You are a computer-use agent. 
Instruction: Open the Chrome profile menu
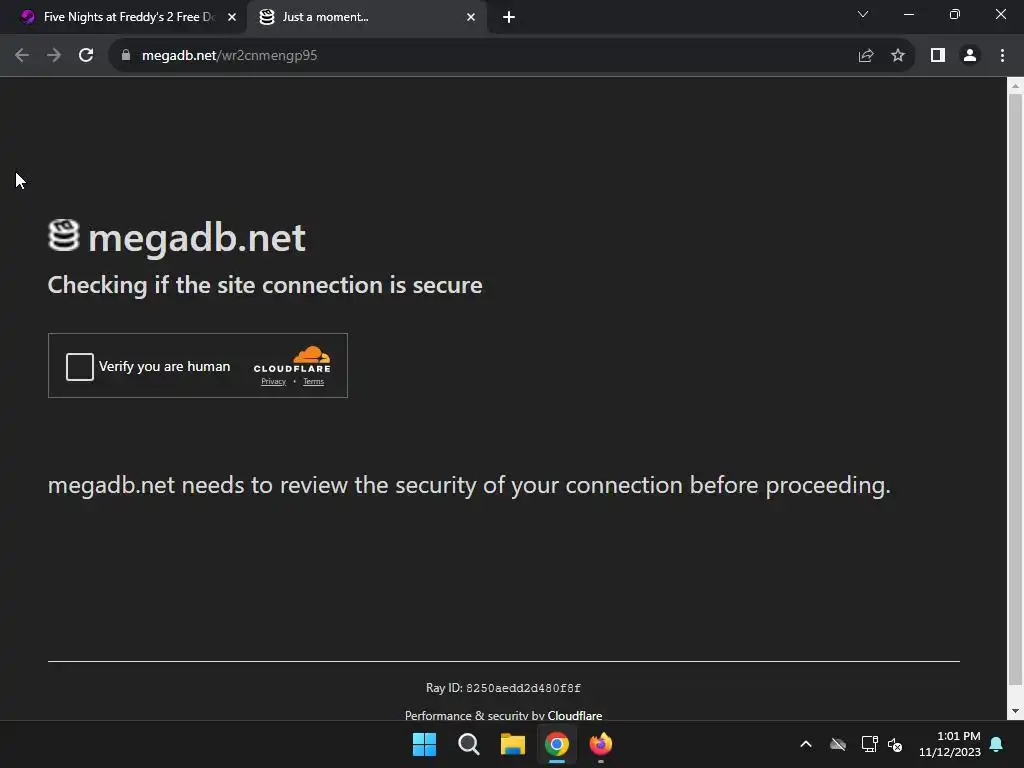coord(970,56)
